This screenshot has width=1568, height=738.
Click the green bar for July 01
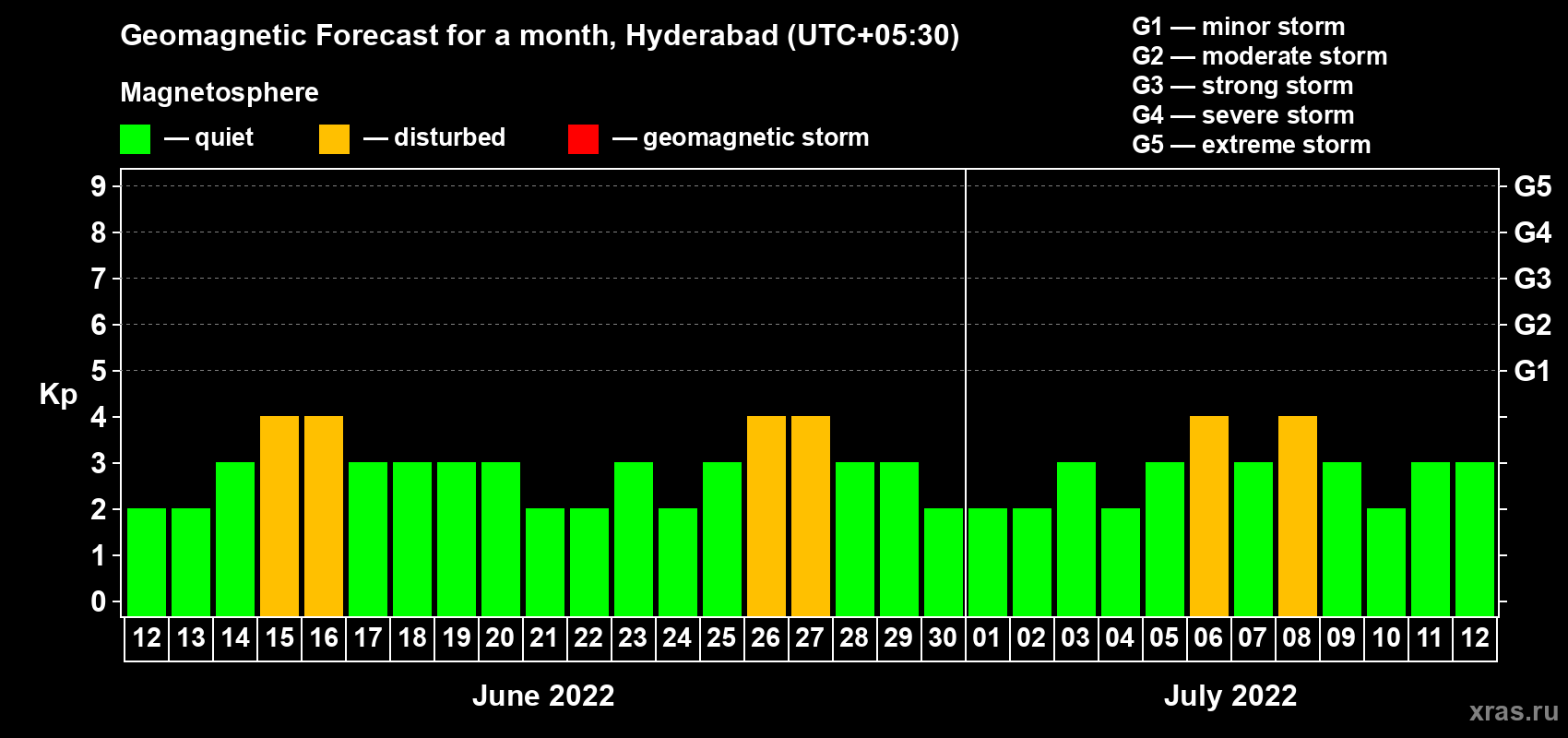pyautogui.click(x=988, y=562)
